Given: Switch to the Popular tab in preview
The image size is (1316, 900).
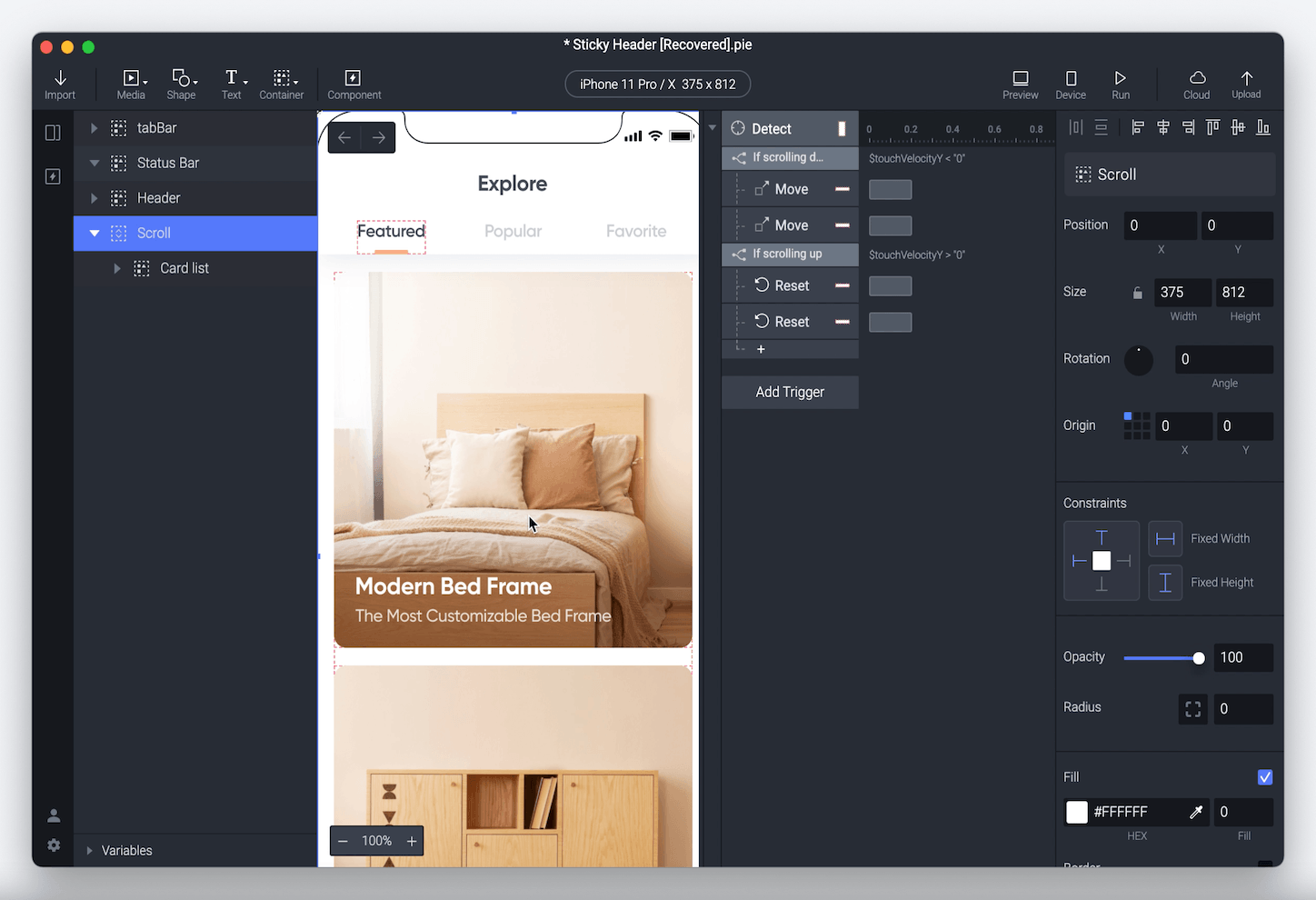Looking at the screenshot, I should click(513, 232).
